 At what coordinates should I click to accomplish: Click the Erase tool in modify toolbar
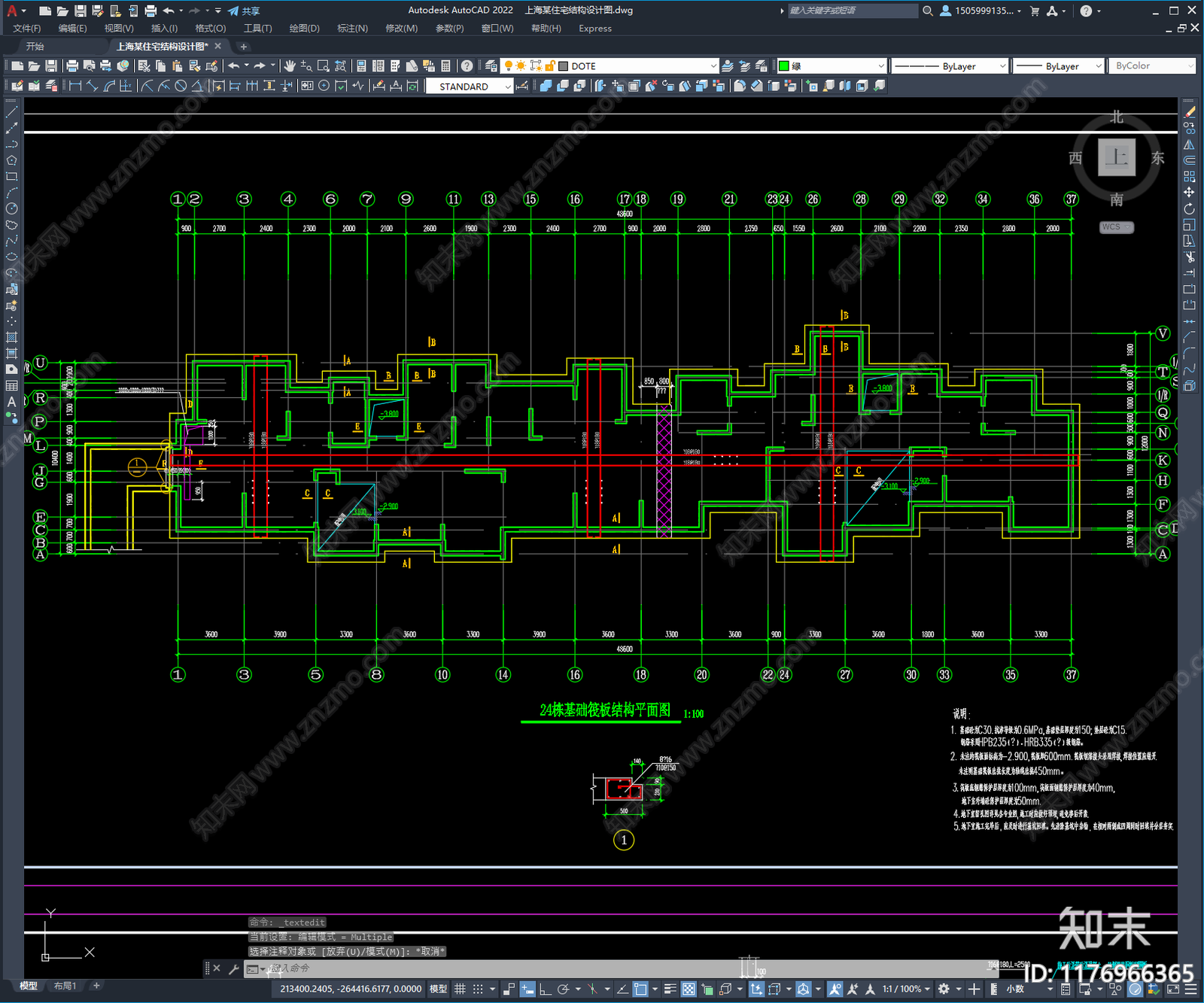pyautogui.click(x=1190, y=111)
